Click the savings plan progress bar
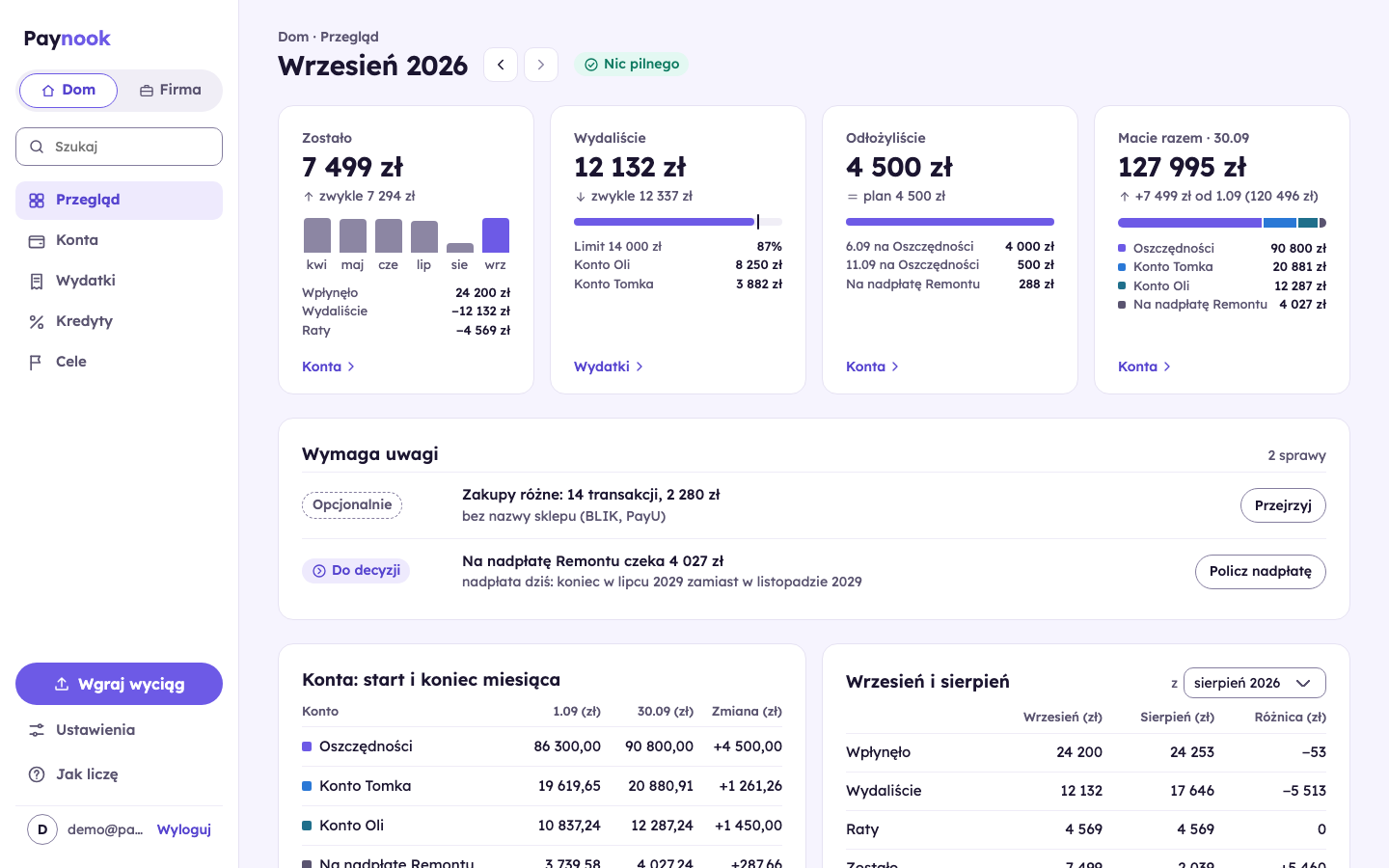 [950, 222]
